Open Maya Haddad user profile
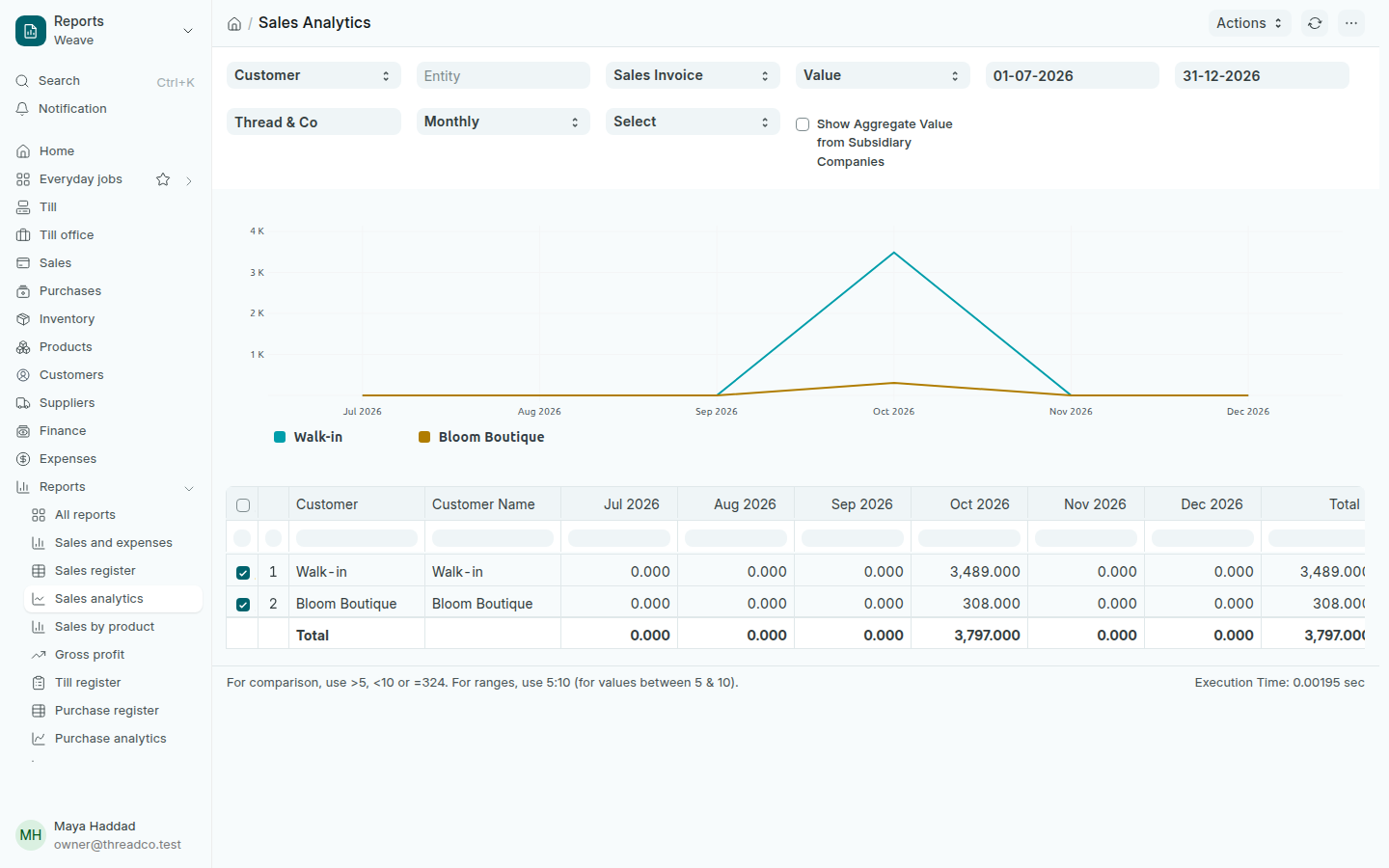The image size is (1389, 868). pyautogui.click(x=105, y=835)
